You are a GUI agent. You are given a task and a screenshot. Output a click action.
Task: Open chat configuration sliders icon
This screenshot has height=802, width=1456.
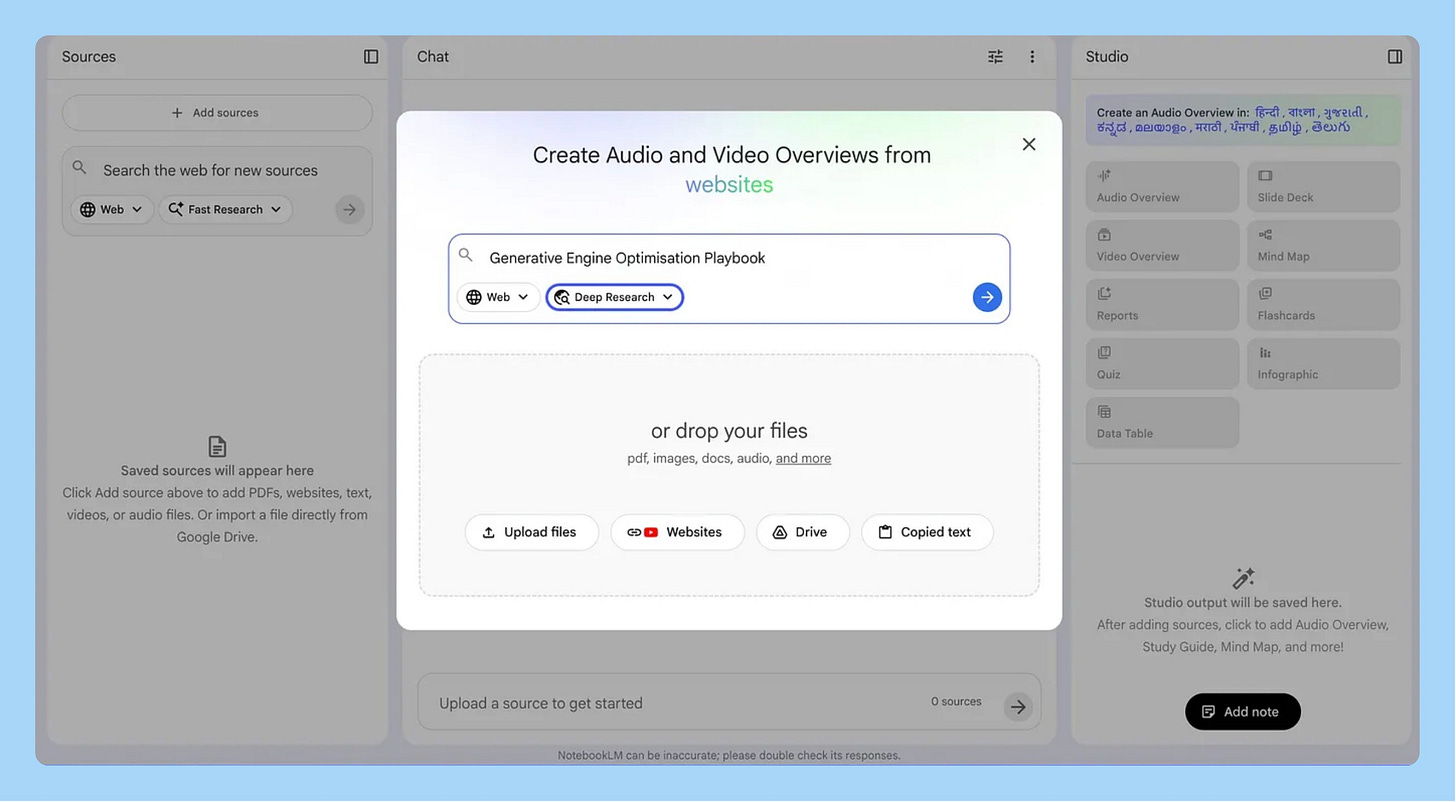coord(995,57)
